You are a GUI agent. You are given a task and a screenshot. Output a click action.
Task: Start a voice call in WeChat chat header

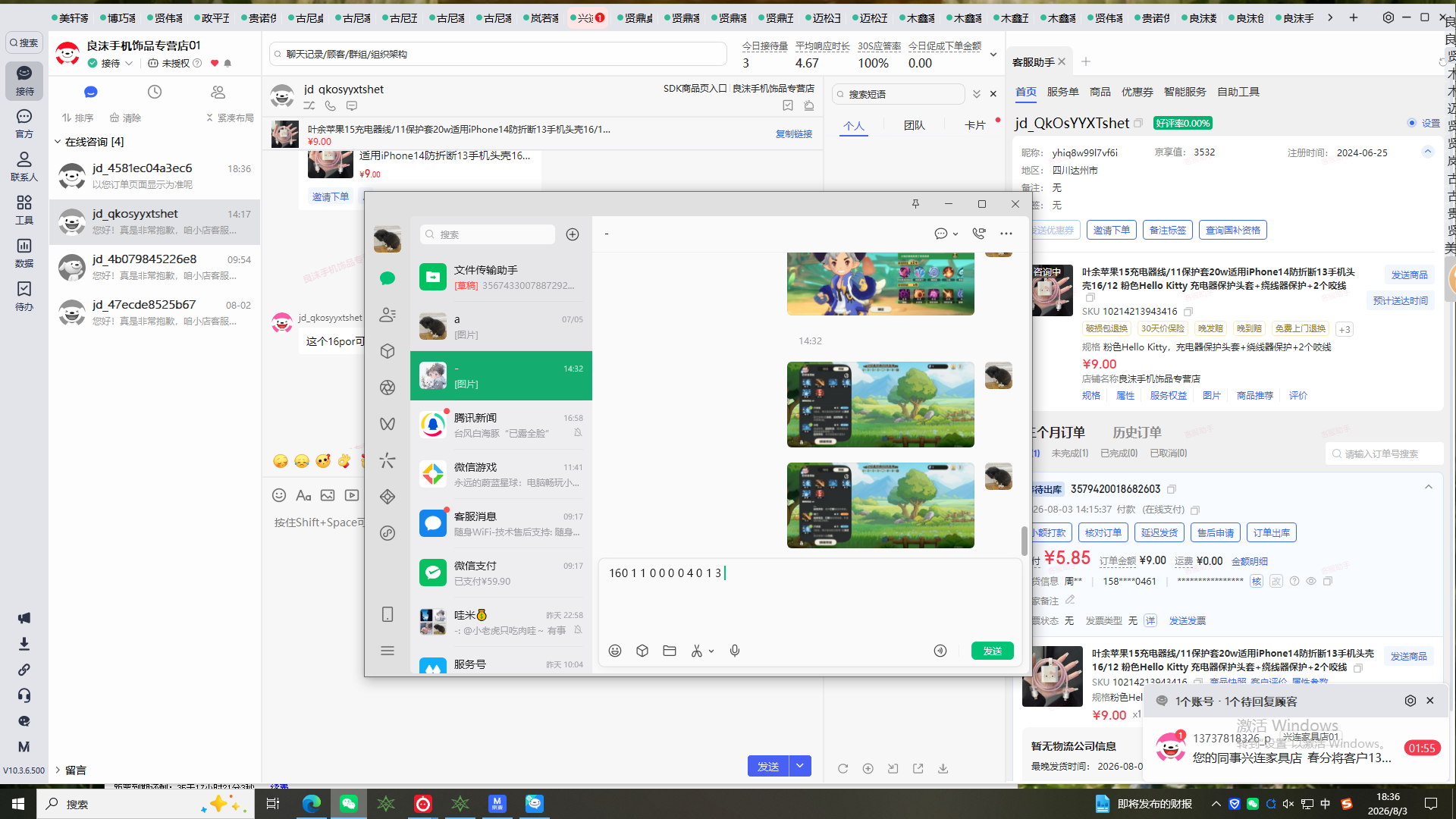pyautogui.click(x=979, y=234)
